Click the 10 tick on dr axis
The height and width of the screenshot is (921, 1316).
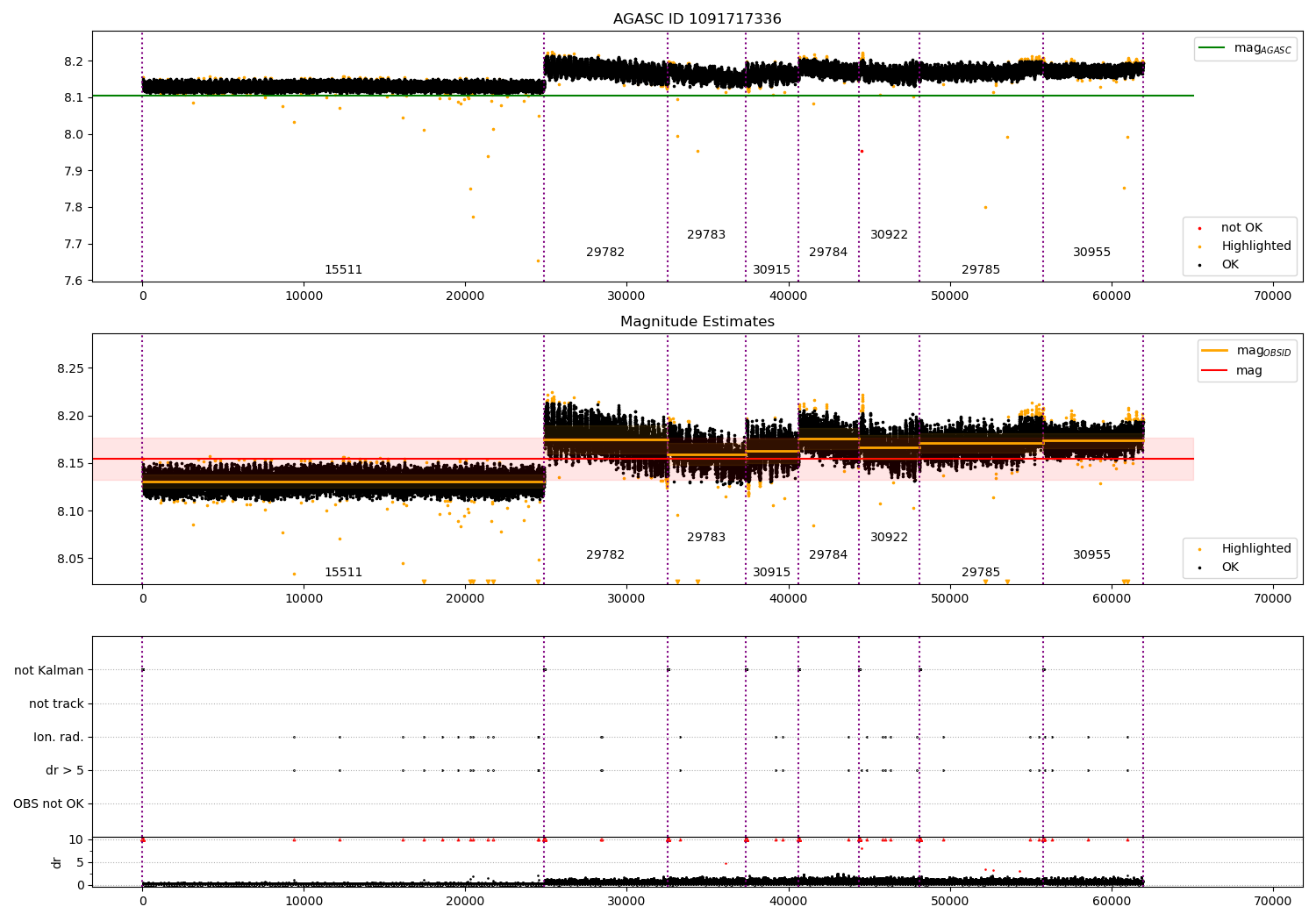tap(75, 839)
